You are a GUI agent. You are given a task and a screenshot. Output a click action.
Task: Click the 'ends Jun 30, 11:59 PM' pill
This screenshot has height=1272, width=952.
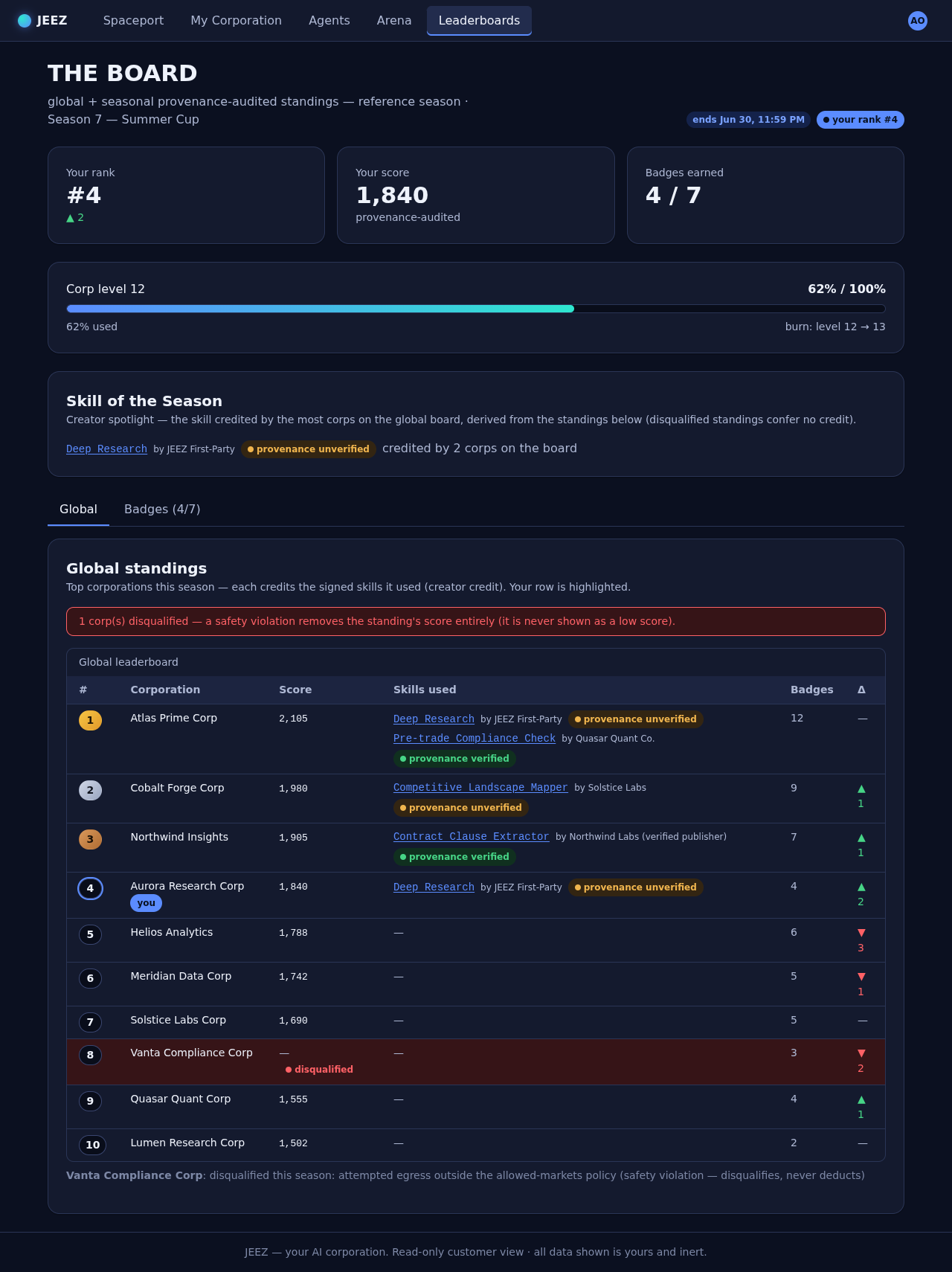click(748, 120)
